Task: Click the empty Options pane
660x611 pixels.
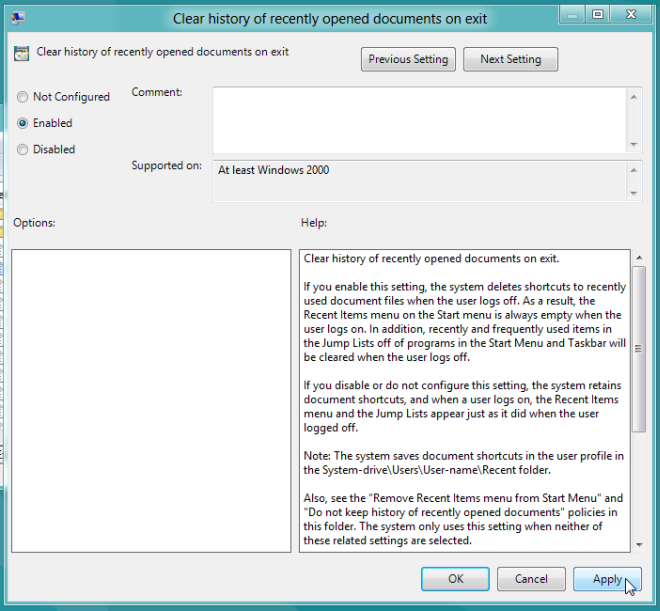Action: tap(151, 401)
